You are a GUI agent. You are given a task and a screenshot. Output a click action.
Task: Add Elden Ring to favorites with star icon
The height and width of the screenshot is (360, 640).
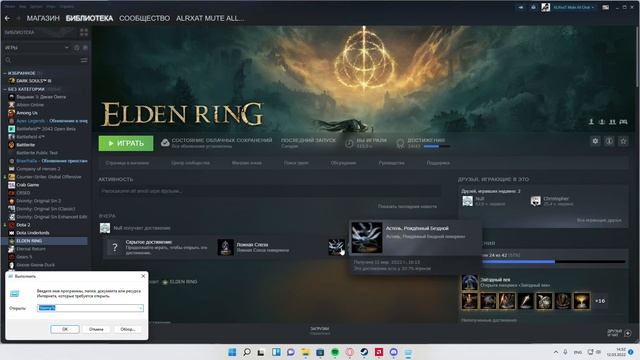click(x=623, y=141)
